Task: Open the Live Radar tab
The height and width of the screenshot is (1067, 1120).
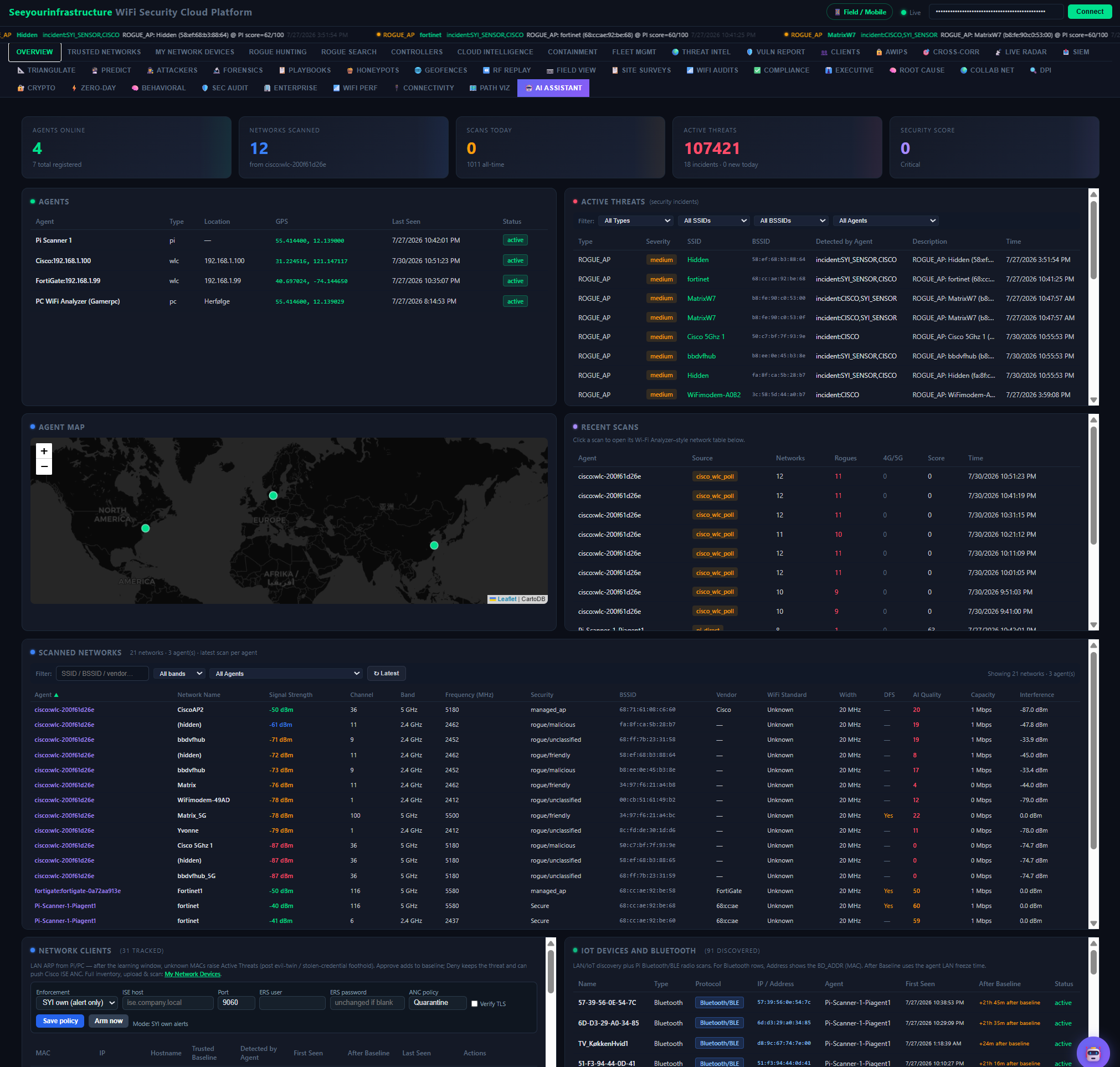Action: tap(1020, 52)
